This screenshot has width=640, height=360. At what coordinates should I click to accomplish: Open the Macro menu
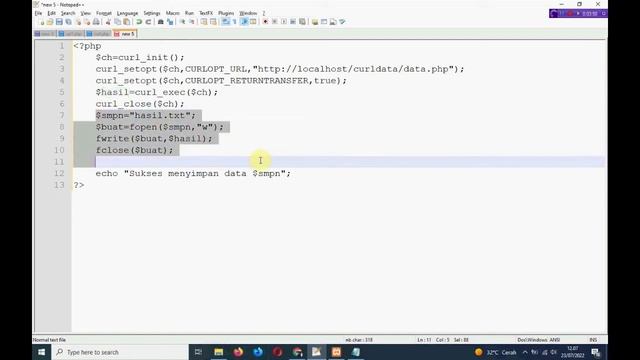click(172, 13)
